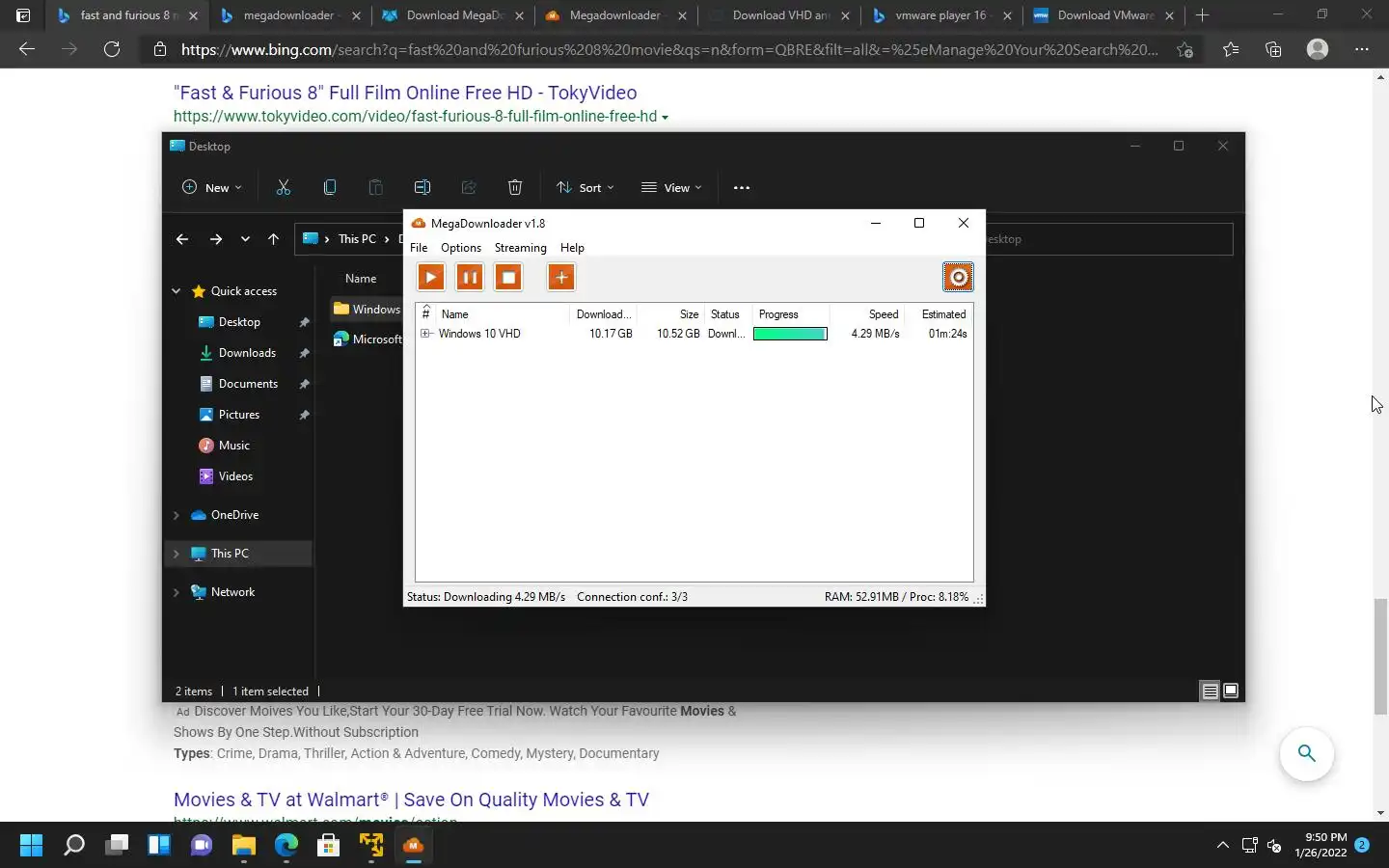The image size is (1389, 868).
Task: Sort downloads by Size column header
Action: [671, 314]
